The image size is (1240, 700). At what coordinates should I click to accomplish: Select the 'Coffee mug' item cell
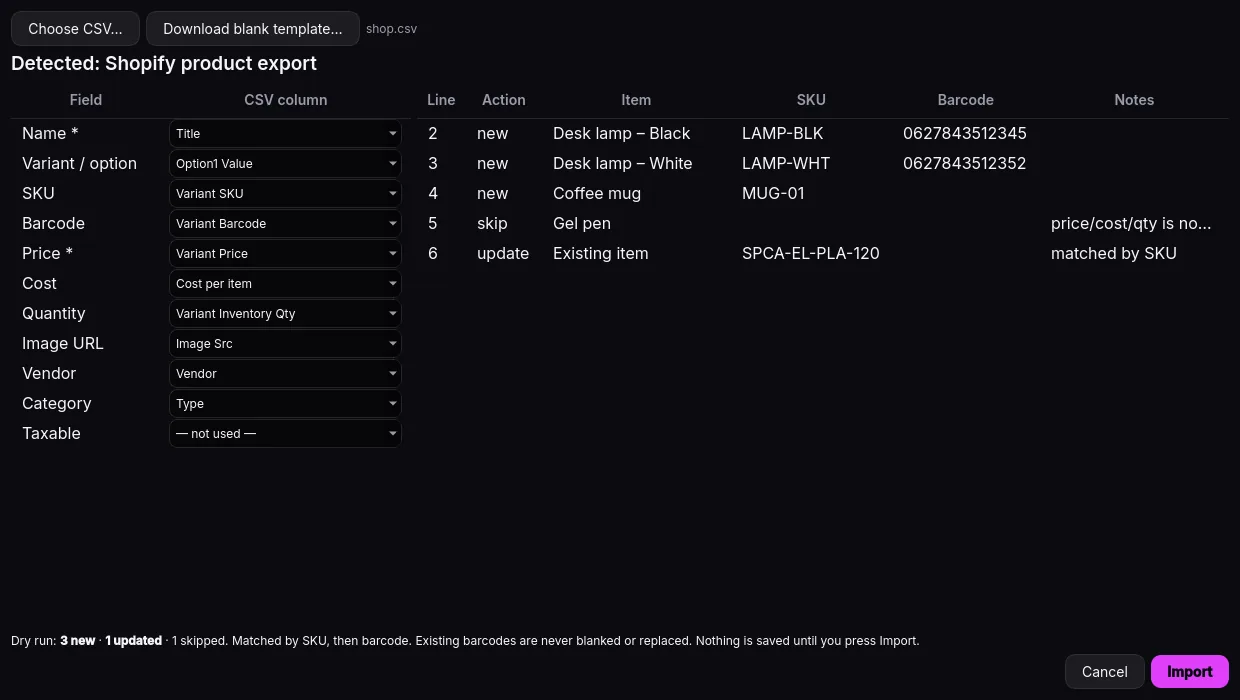point(597,194)
